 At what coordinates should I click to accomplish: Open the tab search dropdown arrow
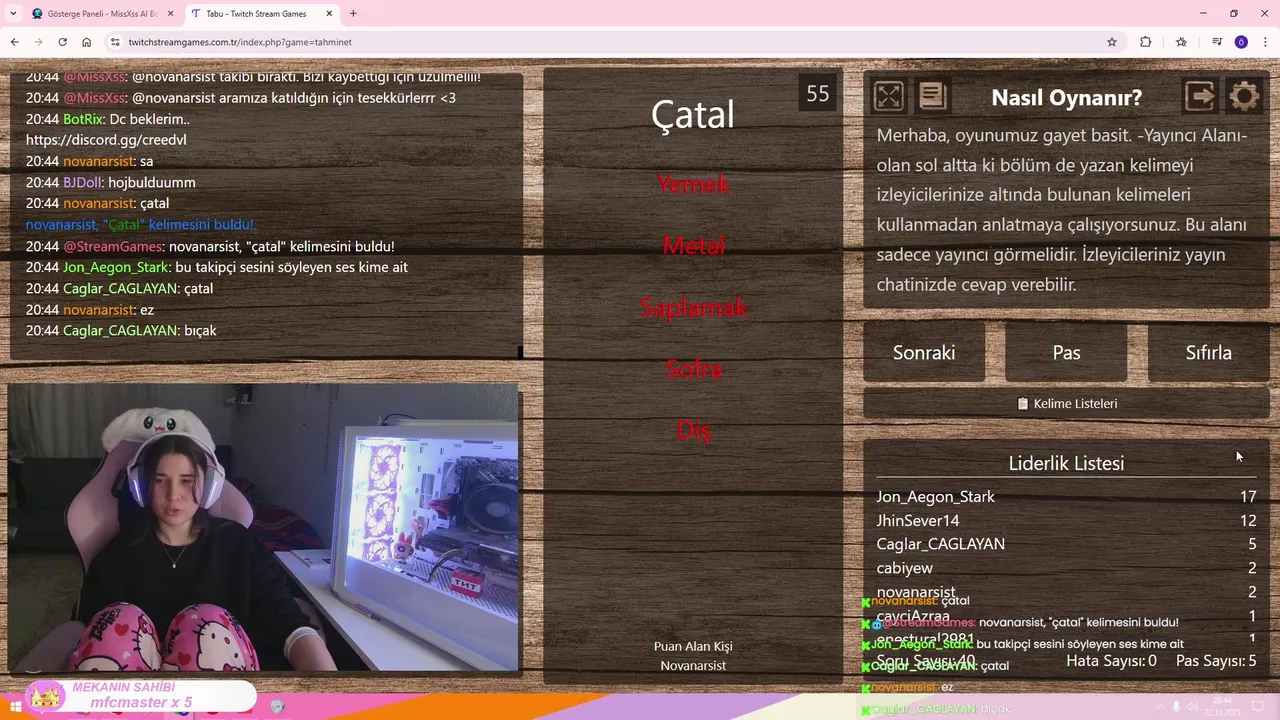click(x=13, y=14)
